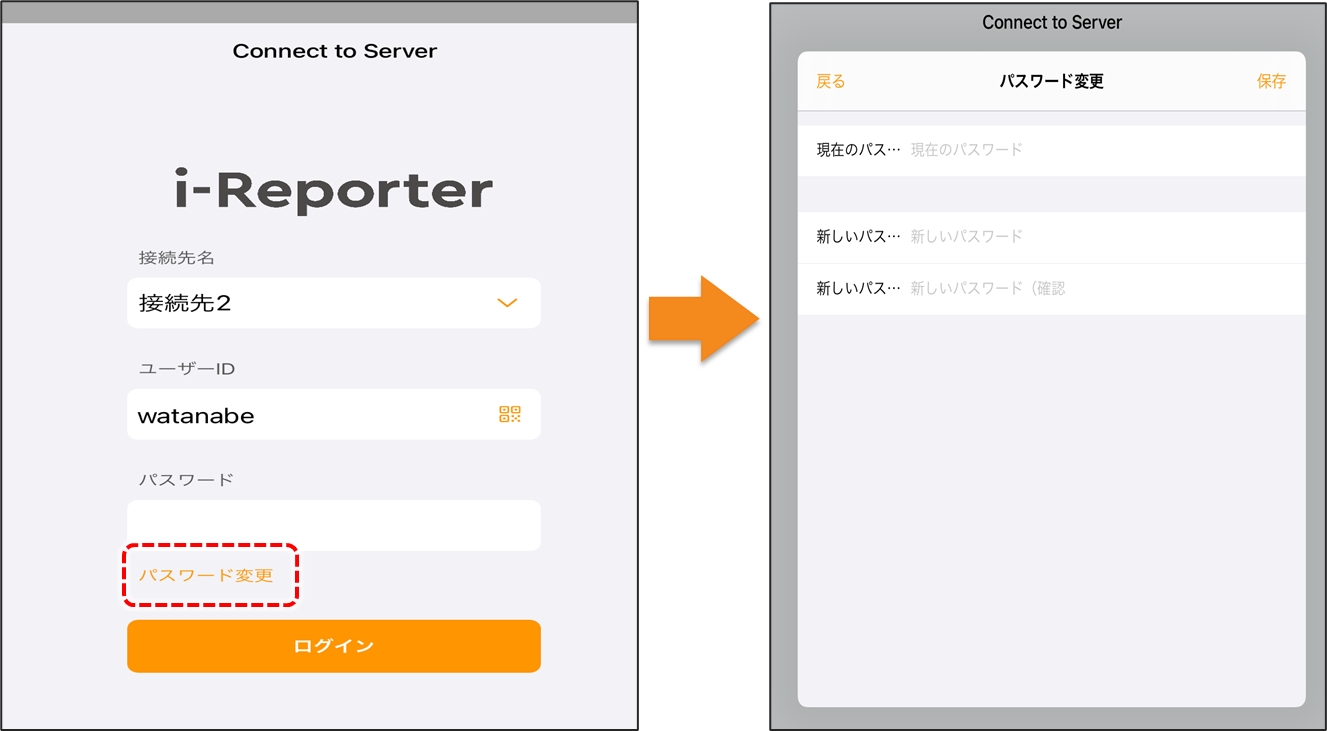The width and height of the screenshot is (1327, 731).
Task: Click the i-Reporter logo
Action: (x=333, y=191)
